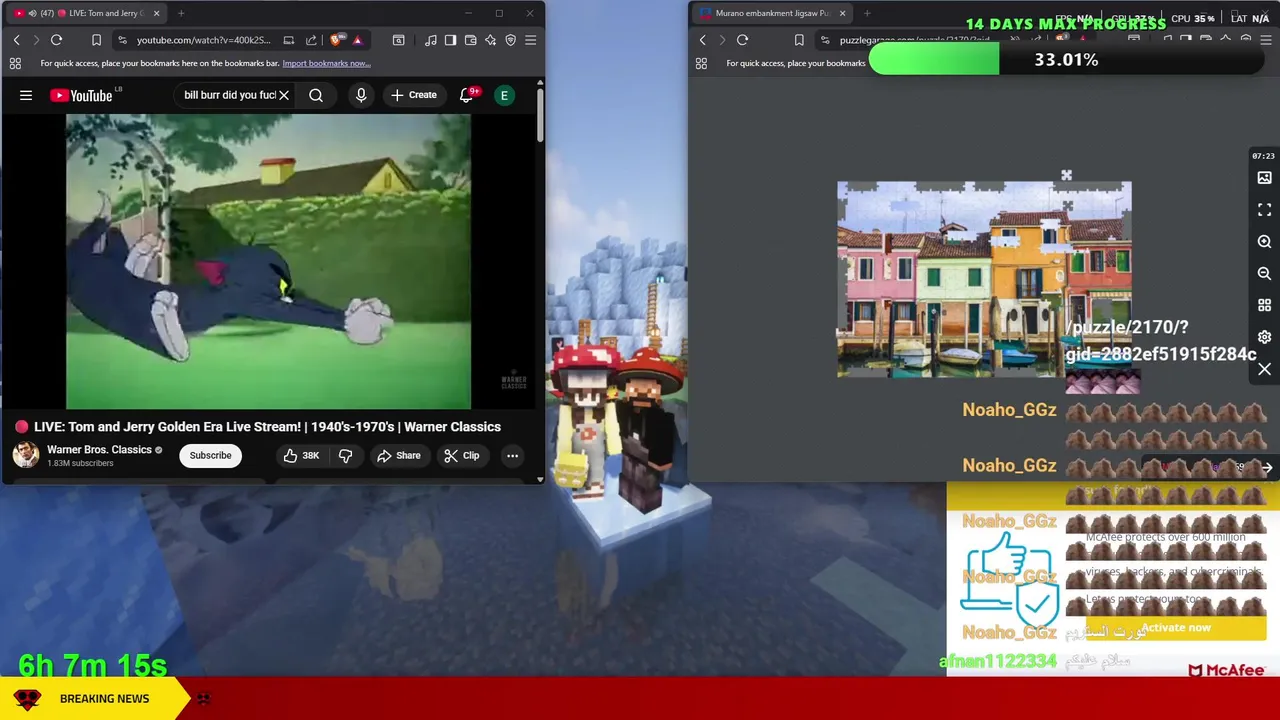This screenshot has height=720, width=1280.
Task: Reload the puzzle garage page
Action: coord(742,40)
